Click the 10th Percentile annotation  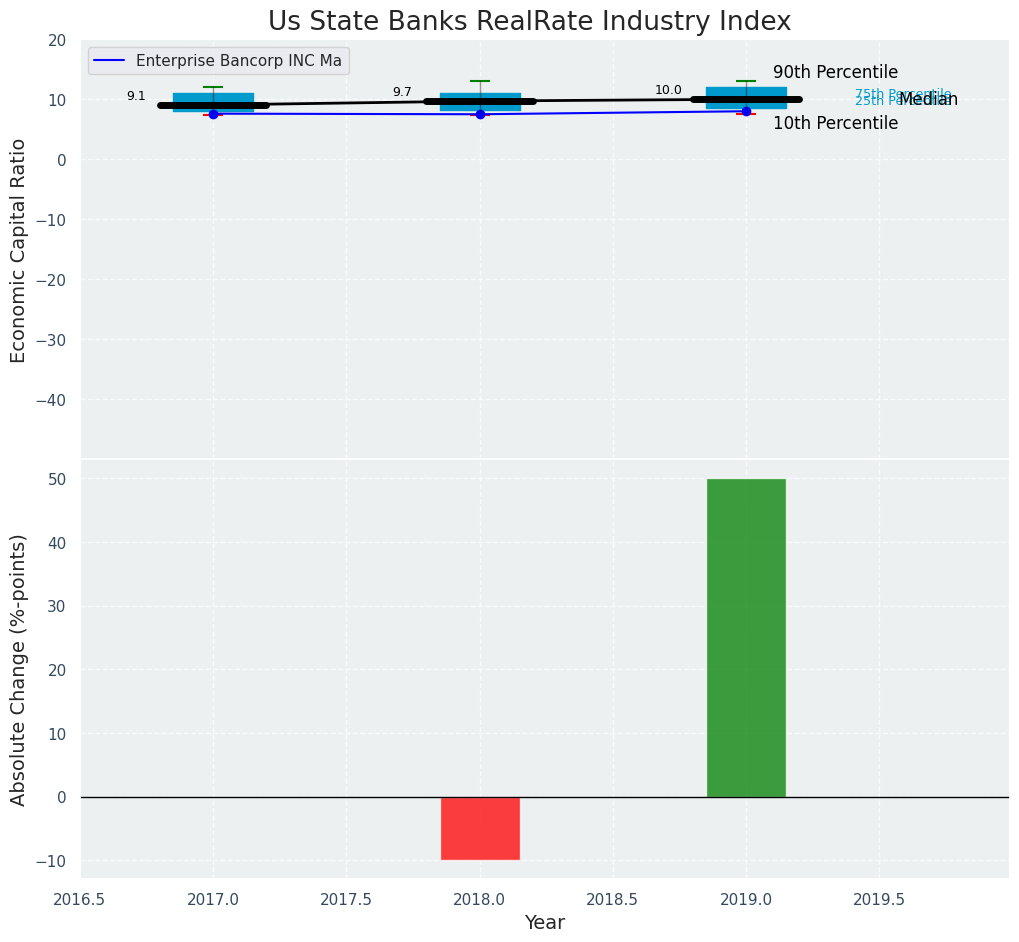(835, 124)
